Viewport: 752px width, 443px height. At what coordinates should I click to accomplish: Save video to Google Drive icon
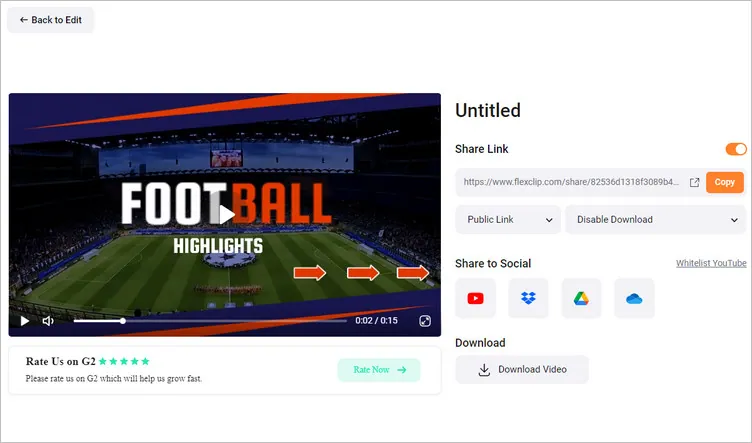click(x=581, y=298)
